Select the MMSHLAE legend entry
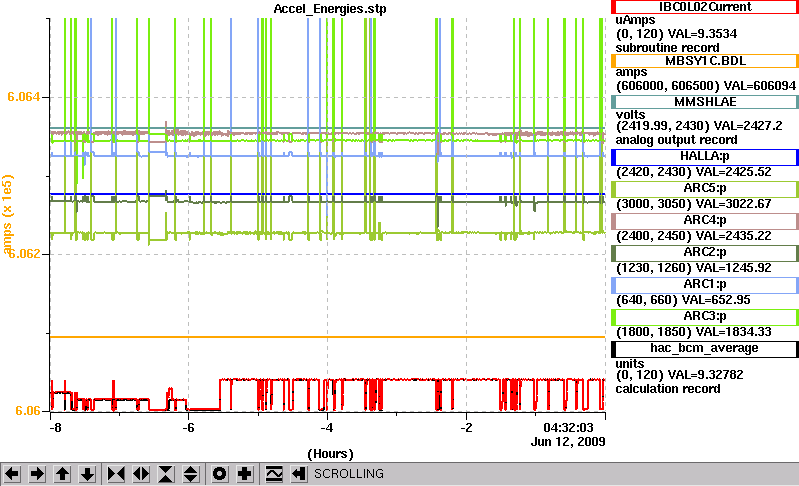 point(705,102)
